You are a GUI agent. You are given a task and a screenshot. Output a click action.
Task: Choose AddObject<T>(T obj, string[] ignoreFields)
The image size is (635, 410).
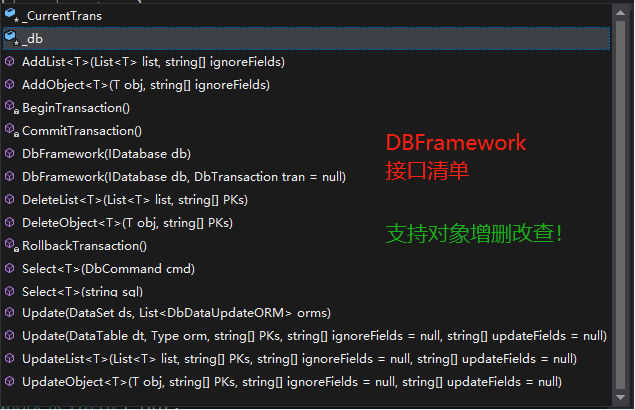[146, 85]
